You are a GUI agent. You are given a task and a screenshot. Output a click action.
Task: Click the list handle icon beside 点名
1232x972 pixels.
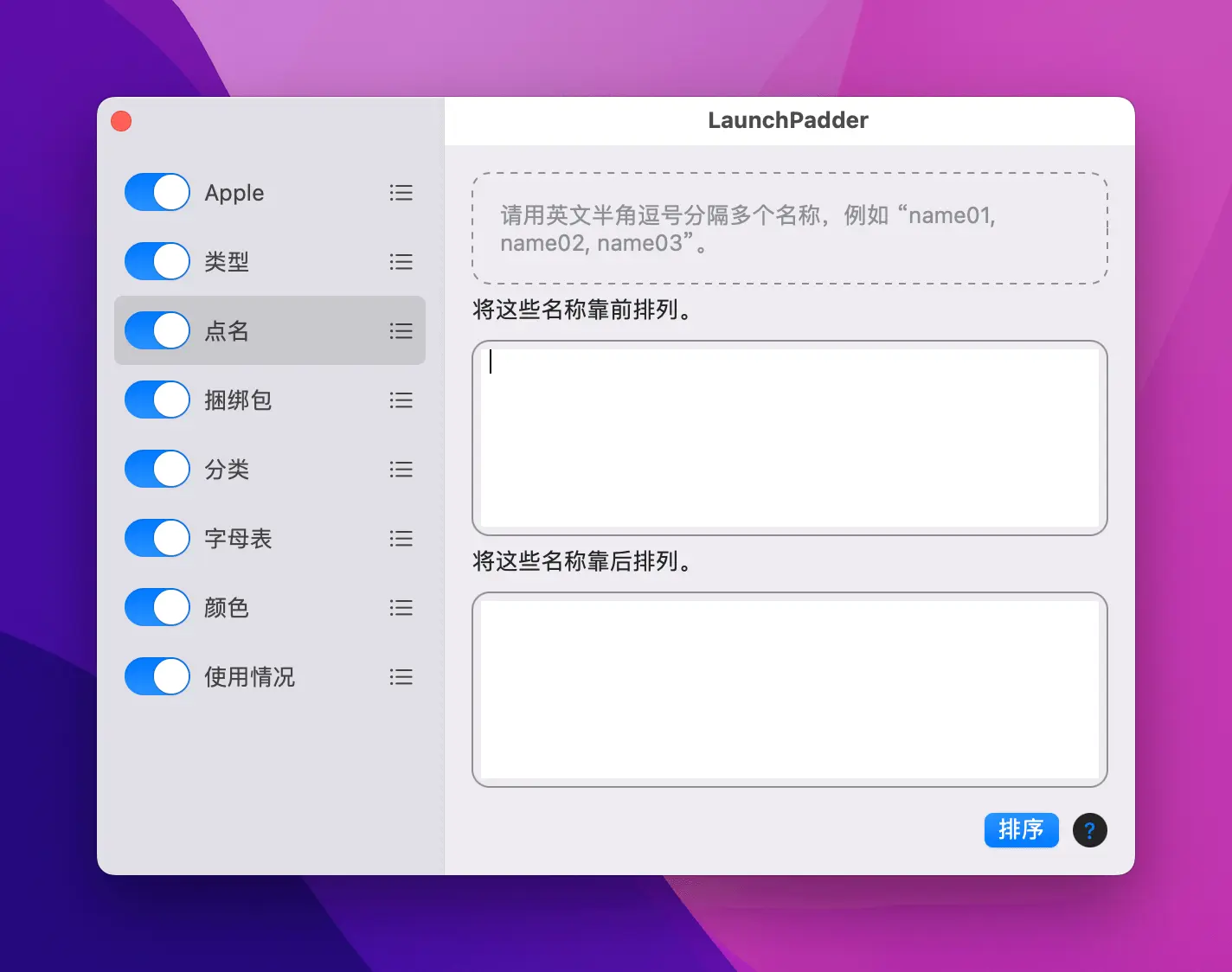coord(401,331)
